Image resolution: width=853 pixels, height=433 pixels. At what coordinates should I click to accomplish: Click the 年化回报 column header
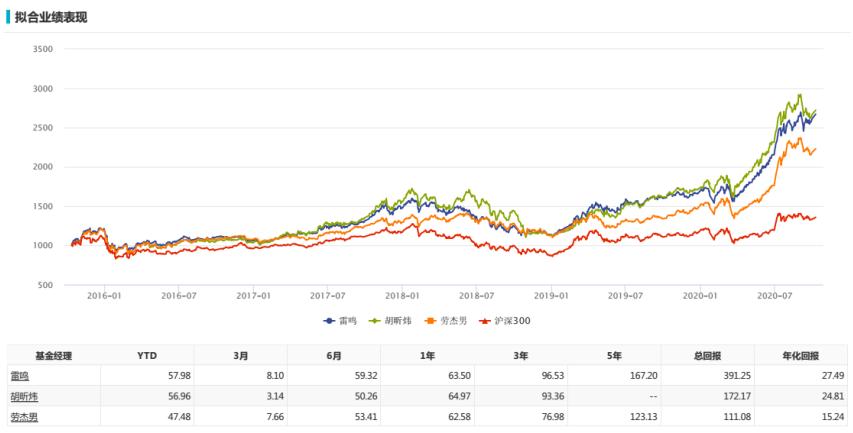802,354
